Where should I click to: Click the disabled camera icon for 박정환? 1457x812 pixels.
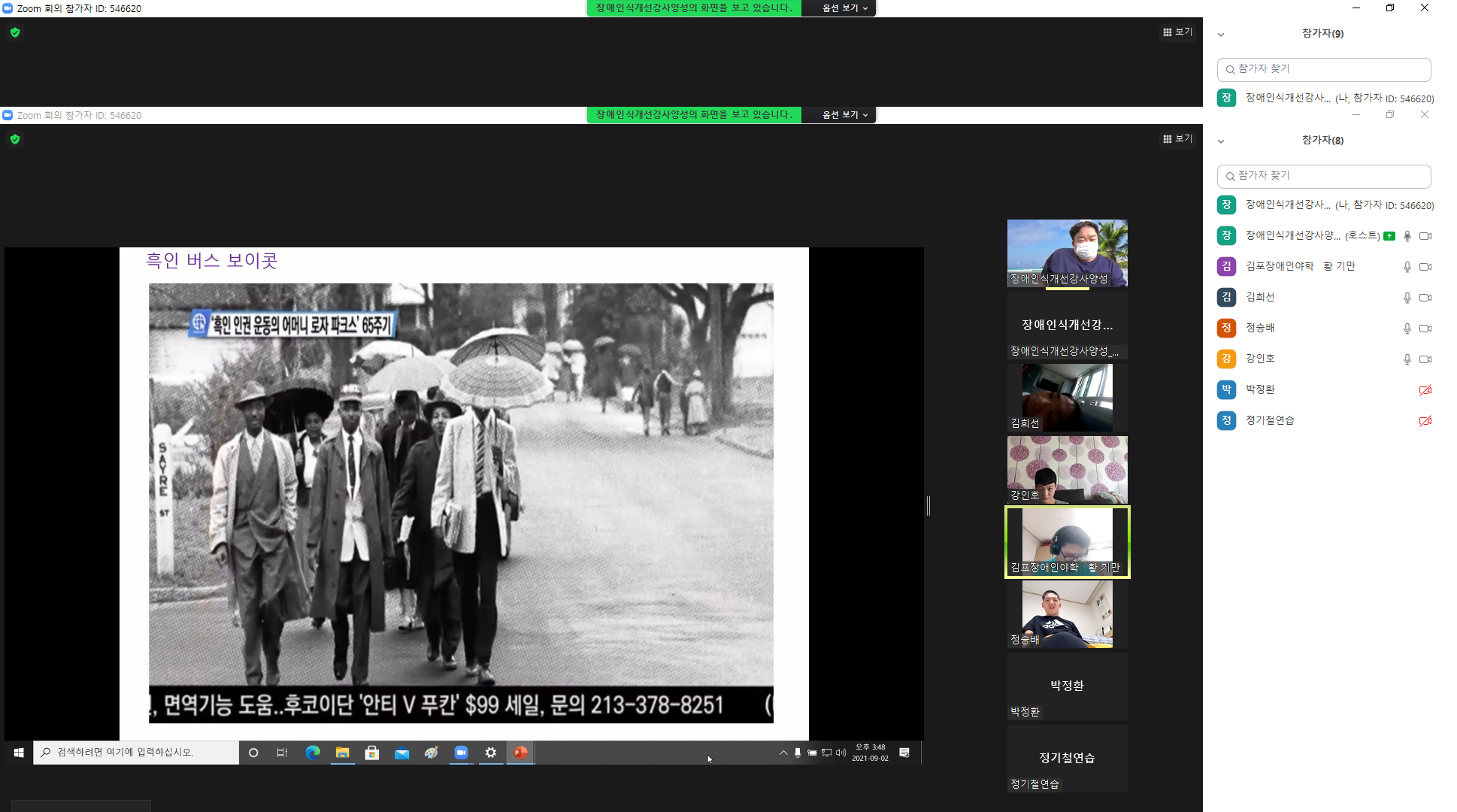coord(1425,390)
